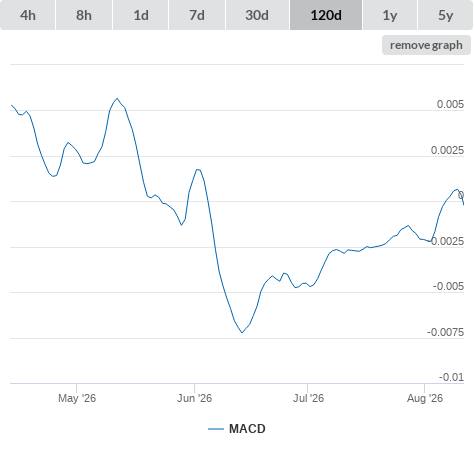Click the -0.01 y-axis label
Viewport: 474px width, 455px height.
click(451, 377)
